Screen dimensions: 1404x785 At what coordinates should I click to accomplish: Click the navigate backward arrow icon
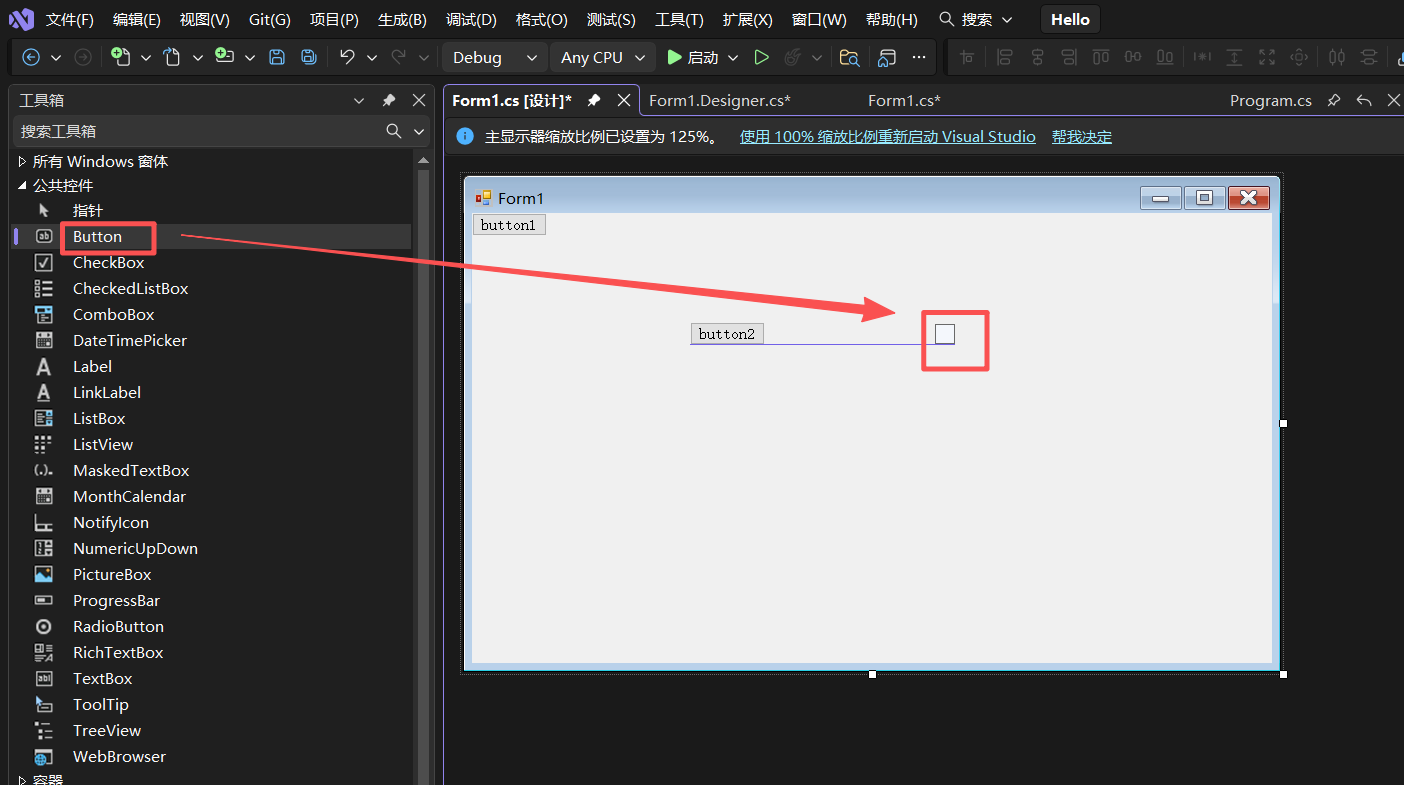tap(31, 58)
